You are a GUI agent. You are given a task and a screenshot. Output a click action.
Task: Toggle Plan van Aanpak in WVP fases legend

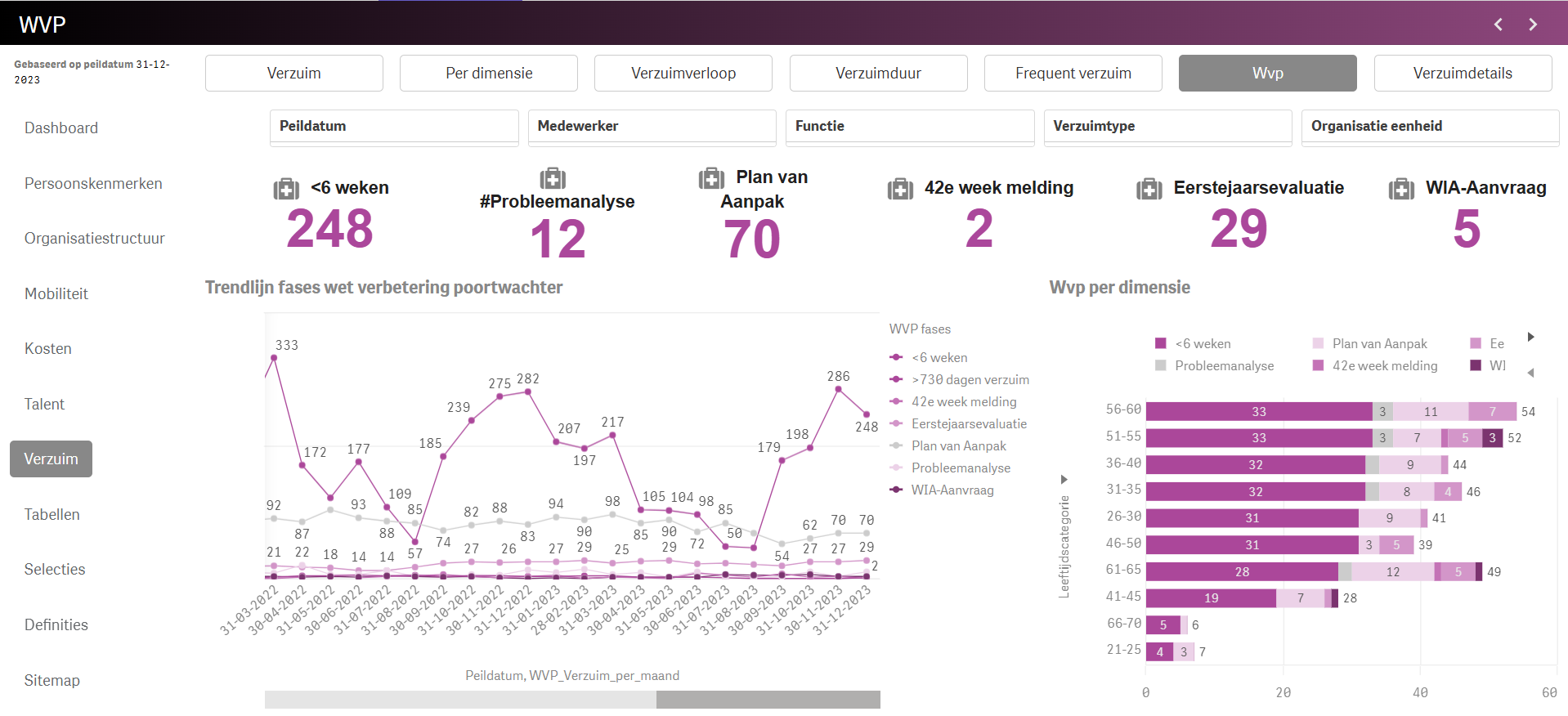[x=958, y=446]
